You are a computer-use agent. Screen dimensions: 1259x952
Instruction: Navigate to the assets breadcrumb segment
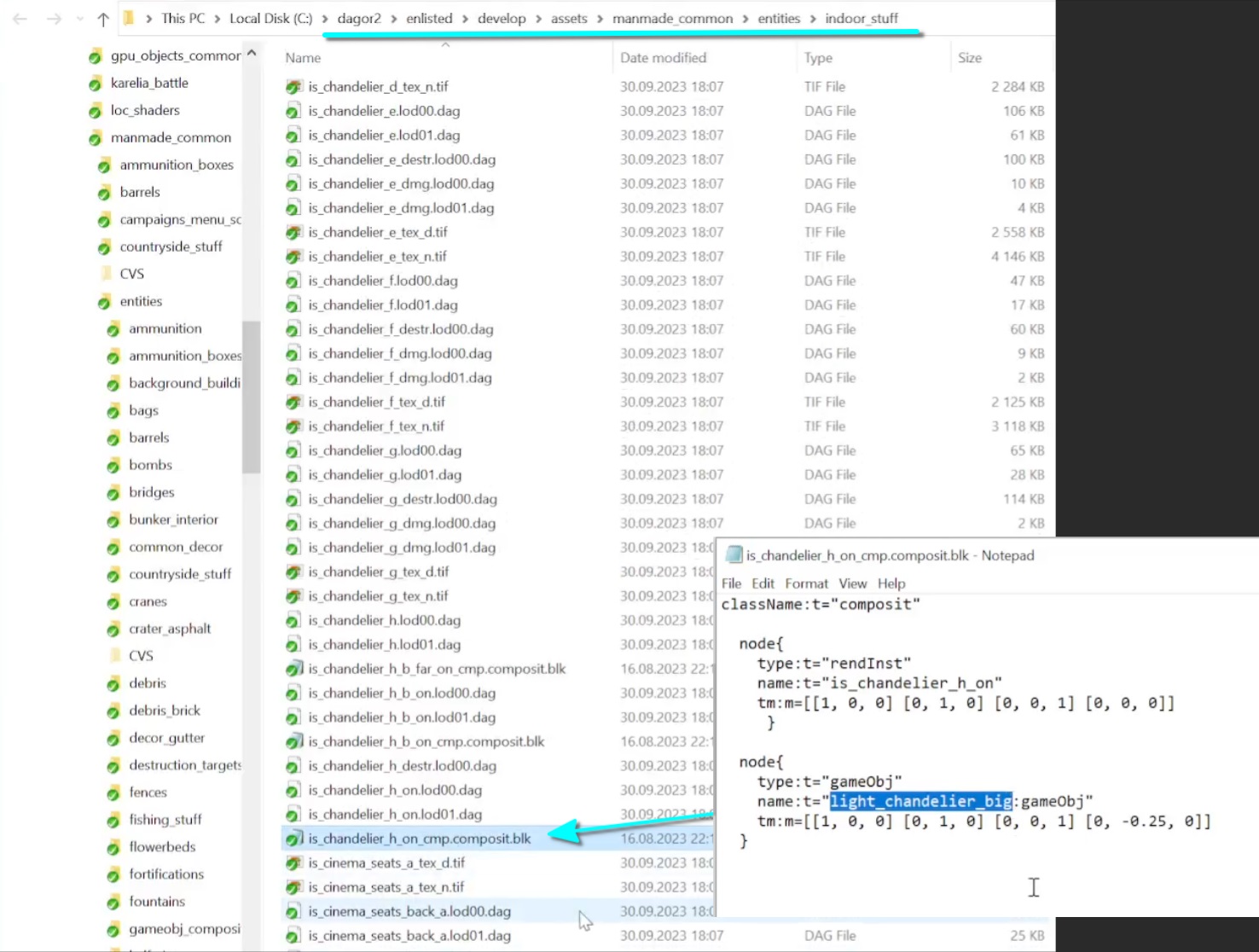[x=569, y=19]
